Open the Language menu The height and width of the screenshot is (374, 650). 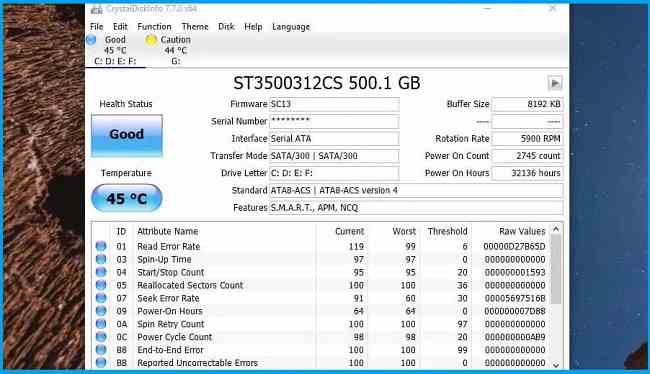(291, 27)
